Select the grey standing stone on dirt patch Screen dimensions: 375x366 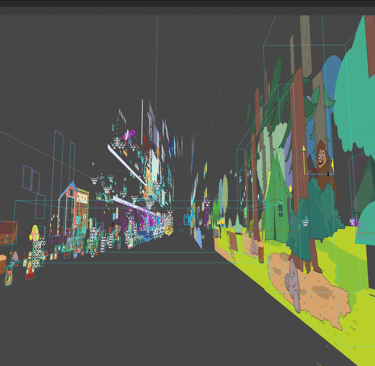coord(293,285)
